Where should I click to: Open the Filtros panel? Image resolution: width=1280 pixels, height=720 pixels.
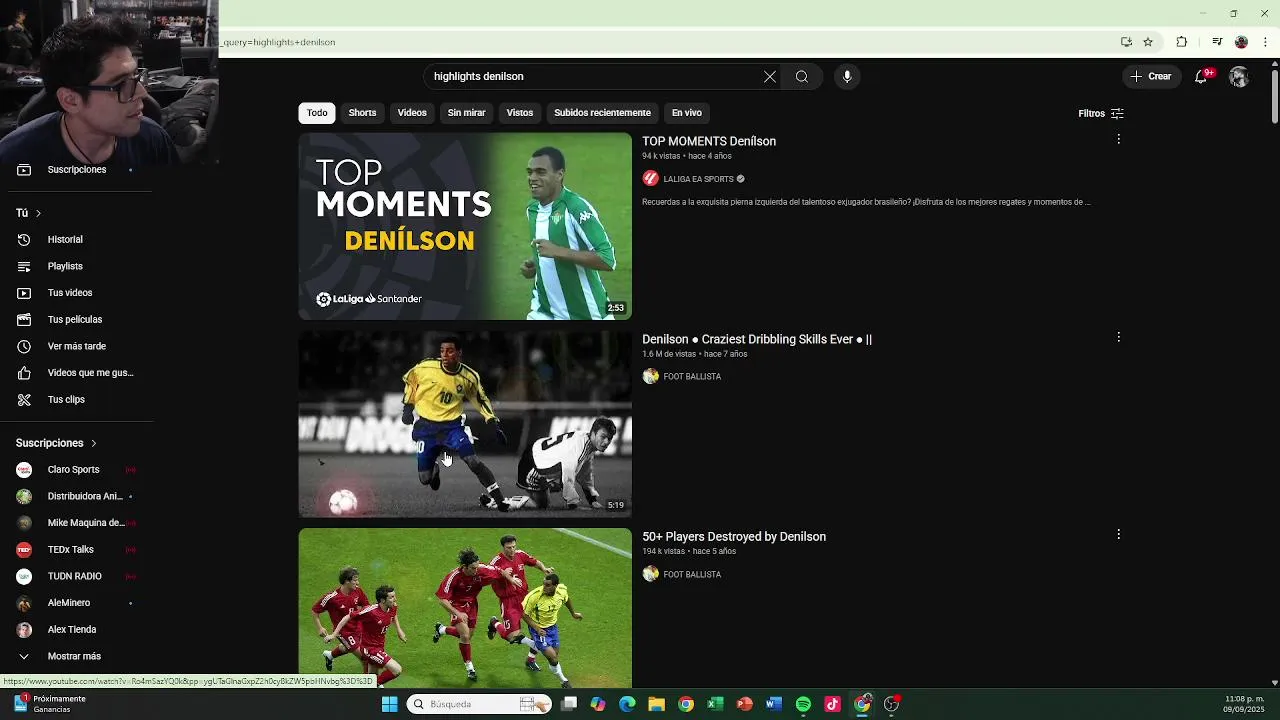[1101, 113]
